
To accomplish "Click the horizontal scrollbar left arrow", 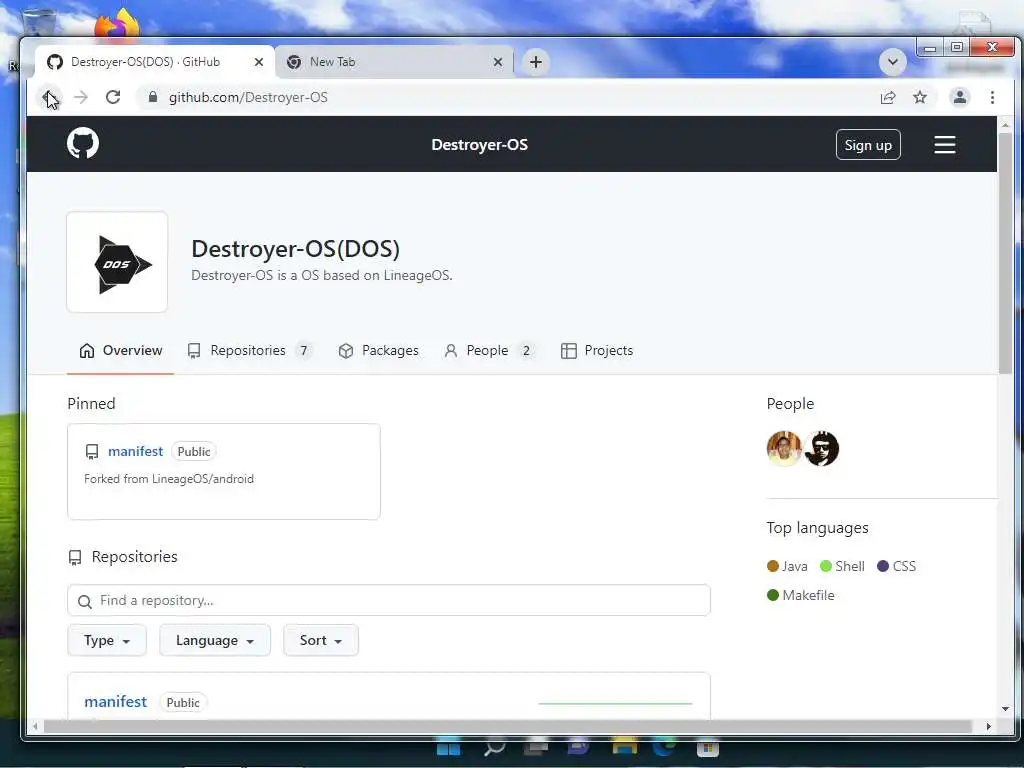I will [x=35, y=726].
